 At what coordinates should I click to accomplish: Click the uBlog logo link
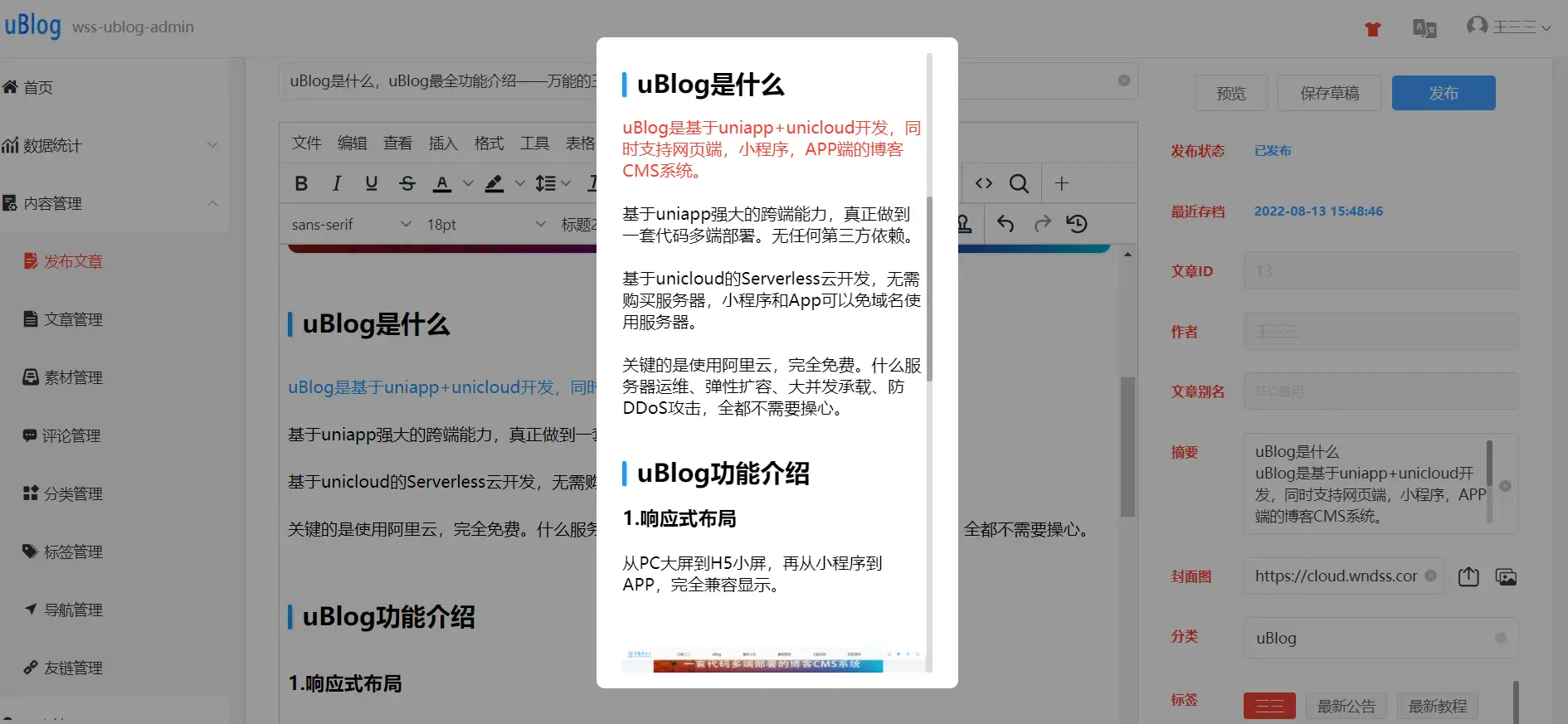pos(33,27)
